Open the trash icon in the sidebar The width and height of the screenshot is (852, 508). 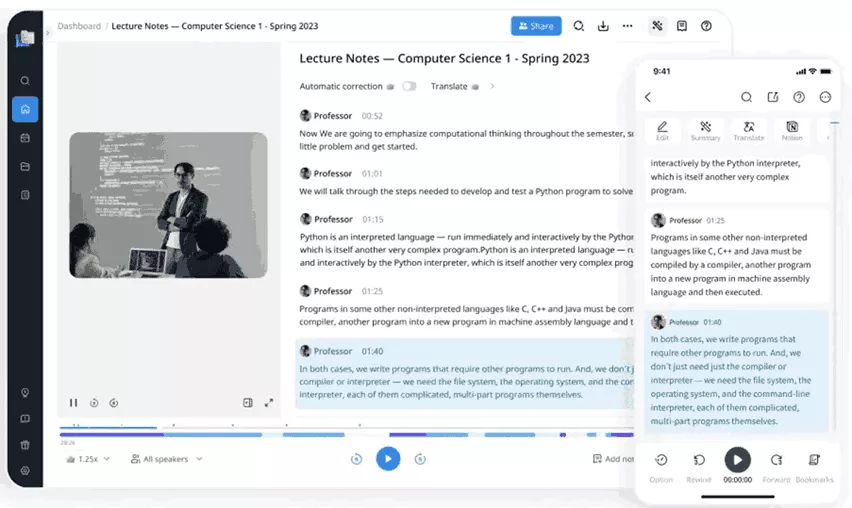click(25, 445)
